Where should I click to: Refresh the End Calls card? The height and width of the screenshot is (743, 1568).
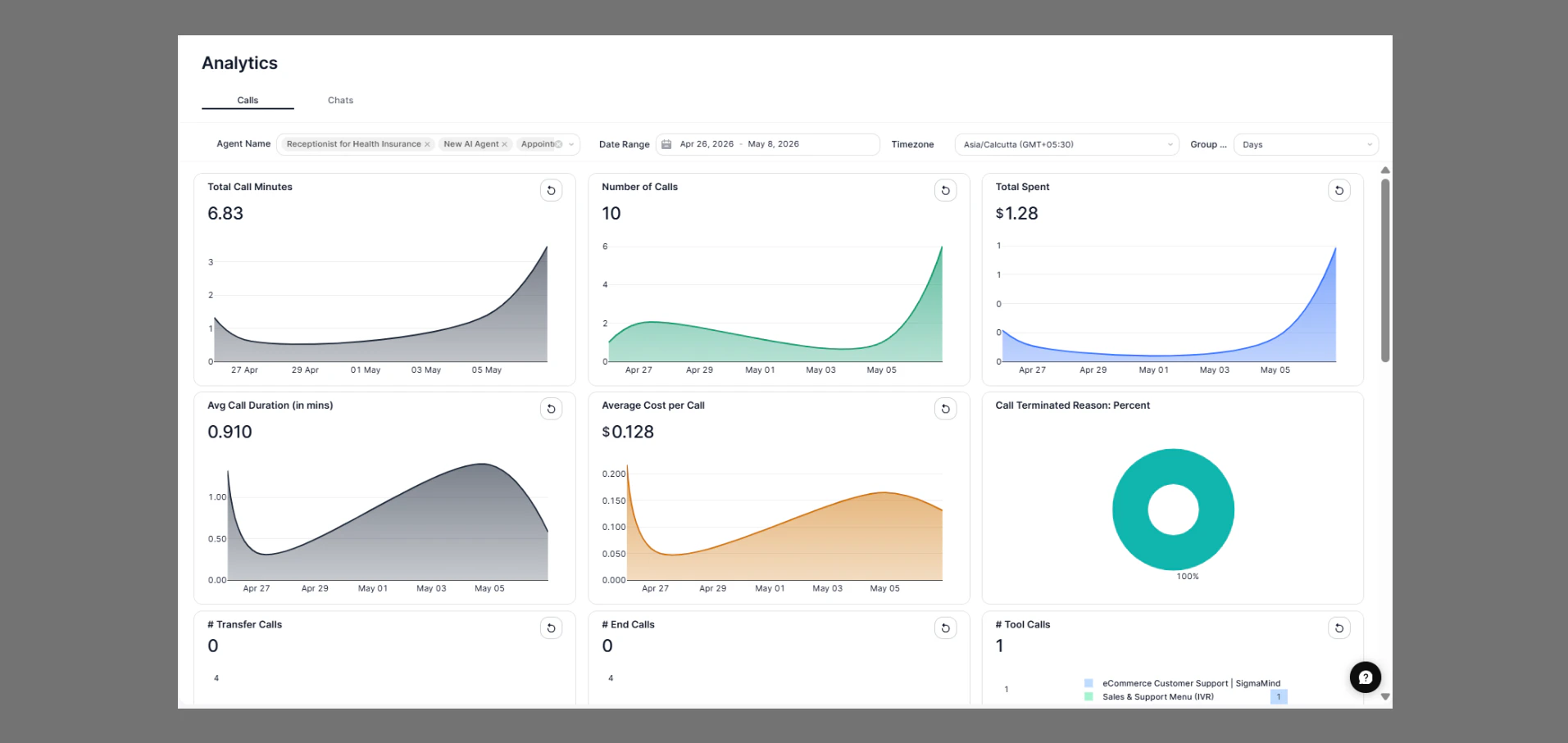coord(945,628)
